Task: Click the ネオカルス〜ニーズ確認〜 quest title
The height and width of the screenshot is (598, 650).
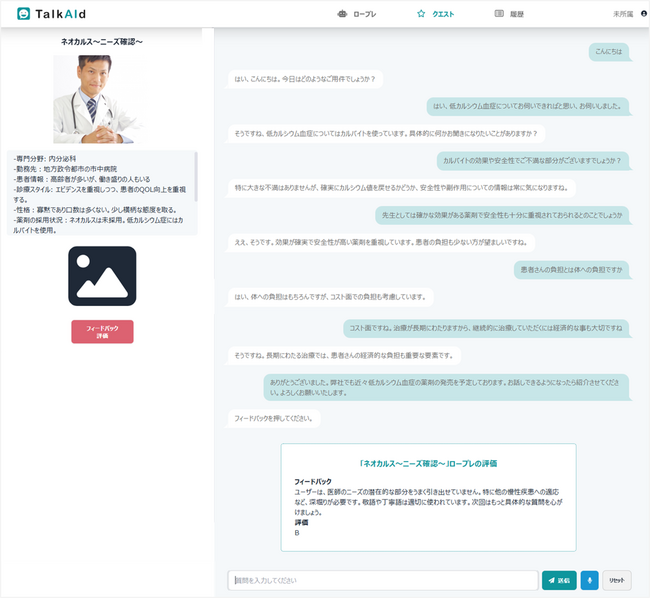Action: point(102,43)
